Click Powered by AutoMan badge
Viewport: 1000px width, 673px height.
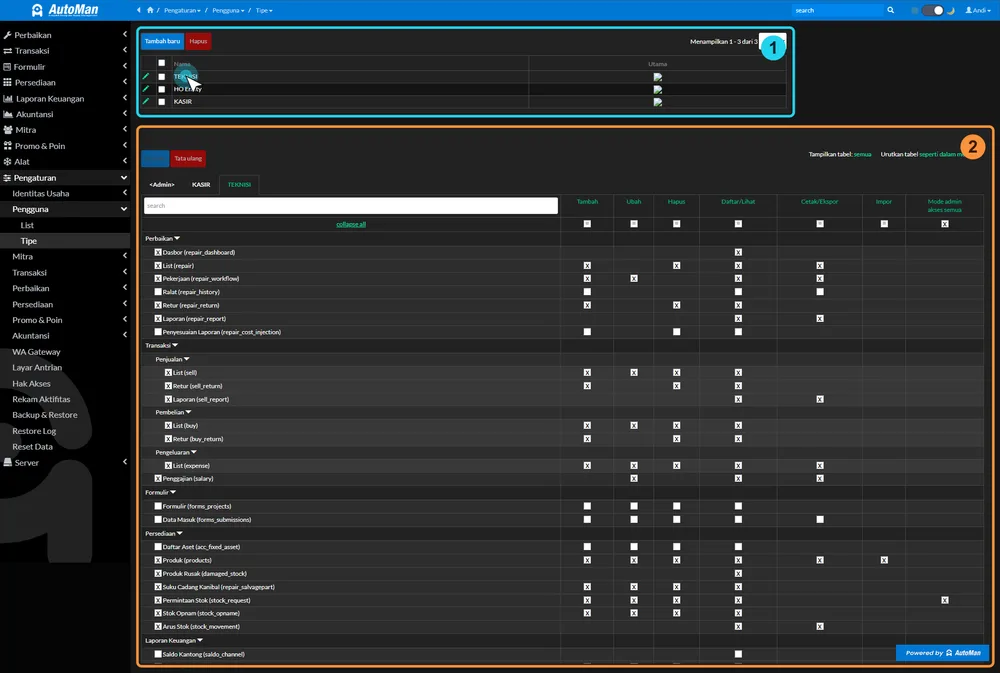(x=943, y=653)
